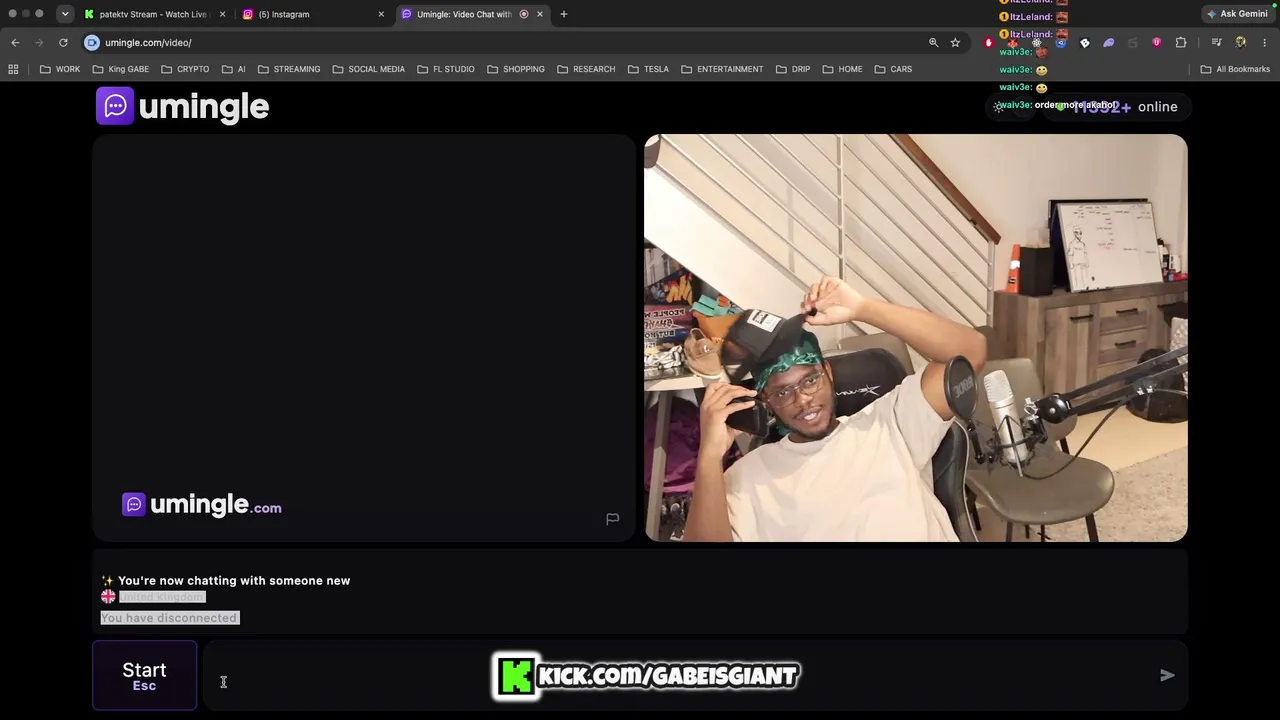Open the SHOPPING bookmarks folder
This screenshot has height=720, width=1280.
click(x=516, y=69)
